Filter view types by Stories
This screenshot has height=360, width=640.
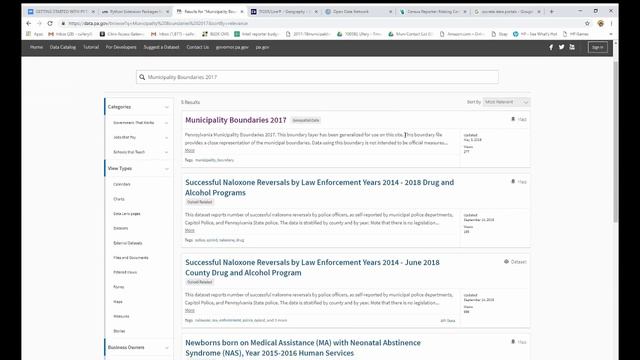pyautogui.click(x=119, y=331)
